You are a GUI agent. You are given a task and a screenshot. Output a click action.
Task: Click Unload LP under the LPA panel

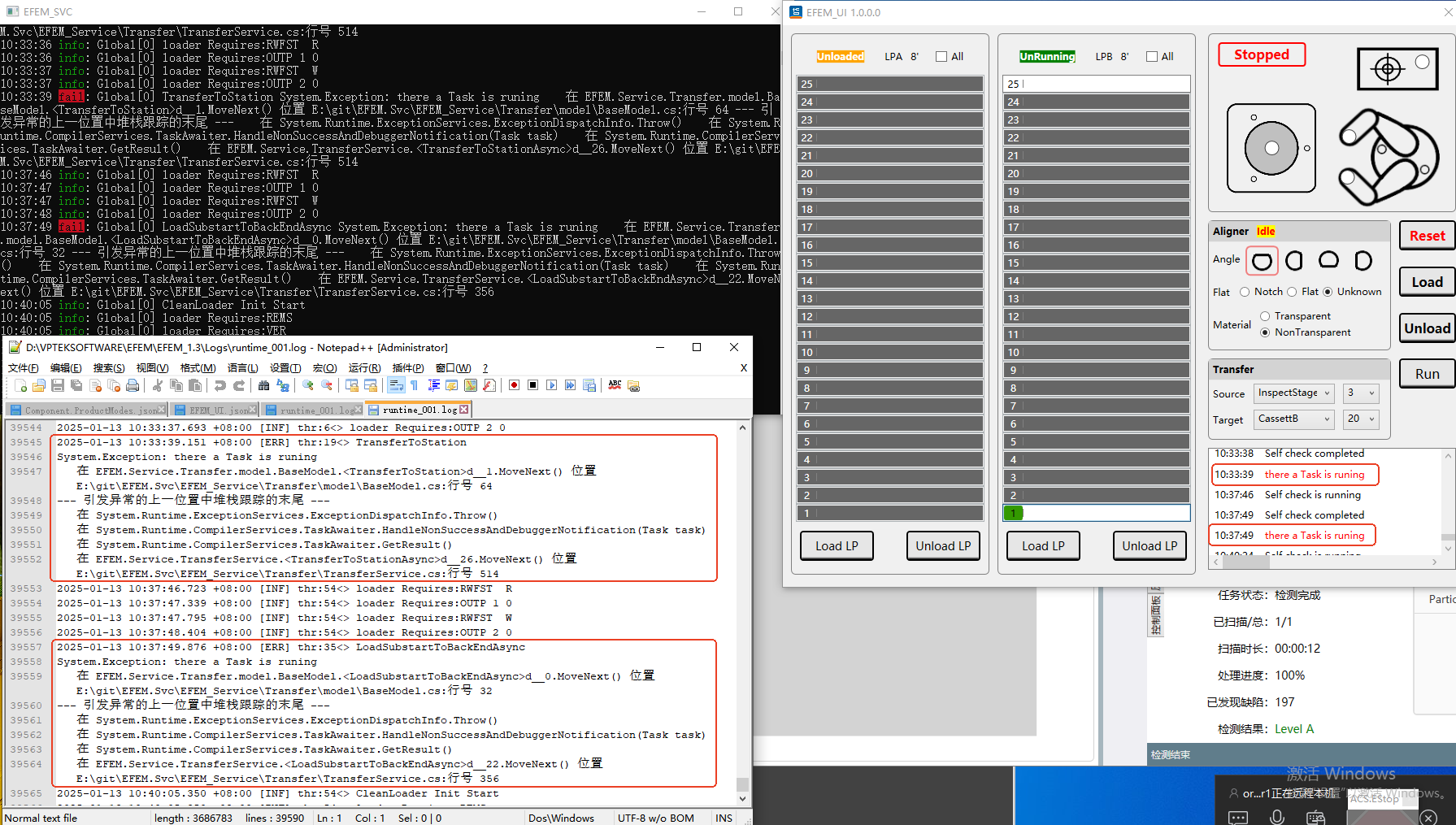click(943, 546)
